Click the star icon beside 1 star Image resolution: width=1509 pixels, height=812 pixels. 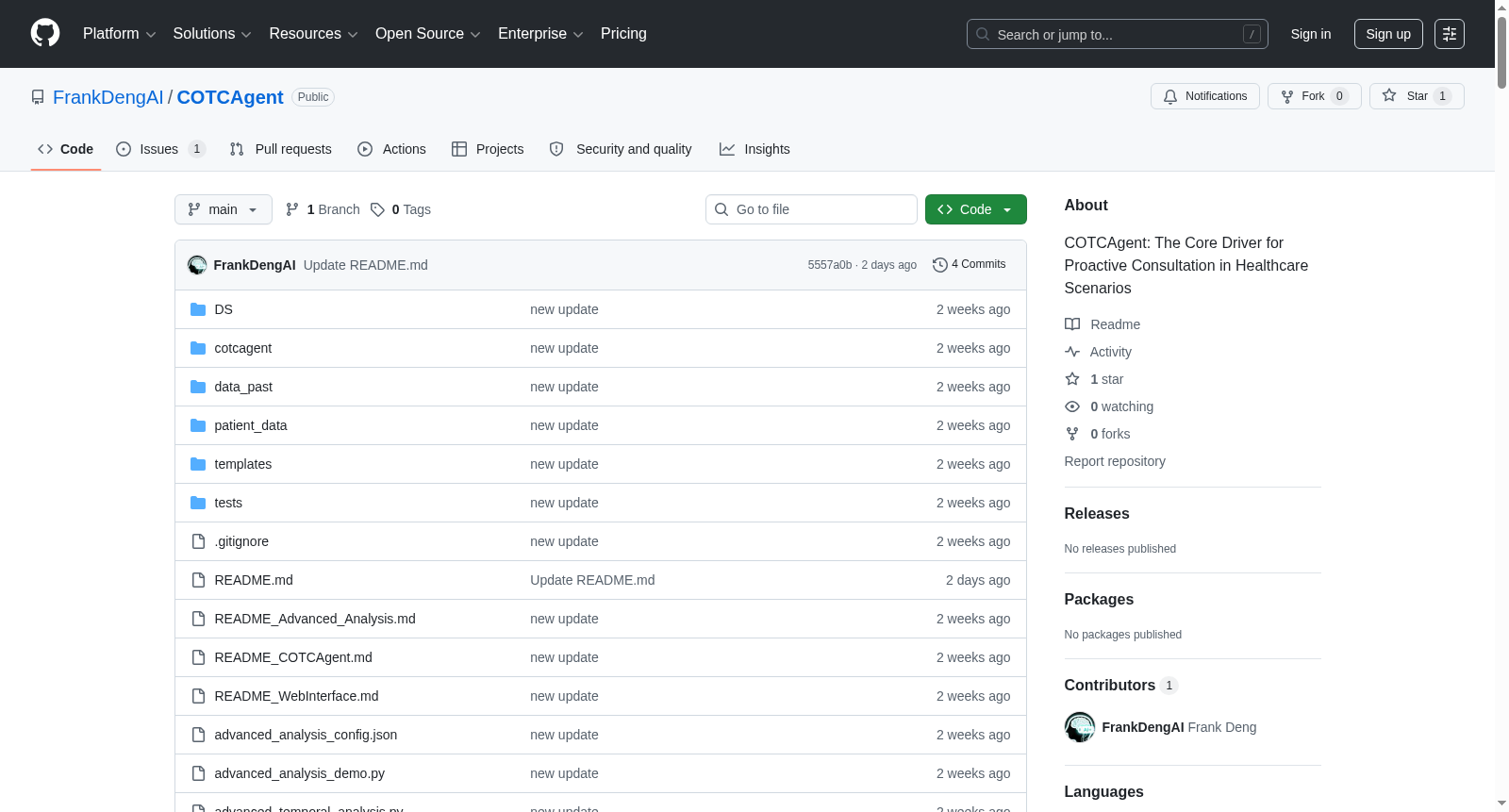(1072, 379)
